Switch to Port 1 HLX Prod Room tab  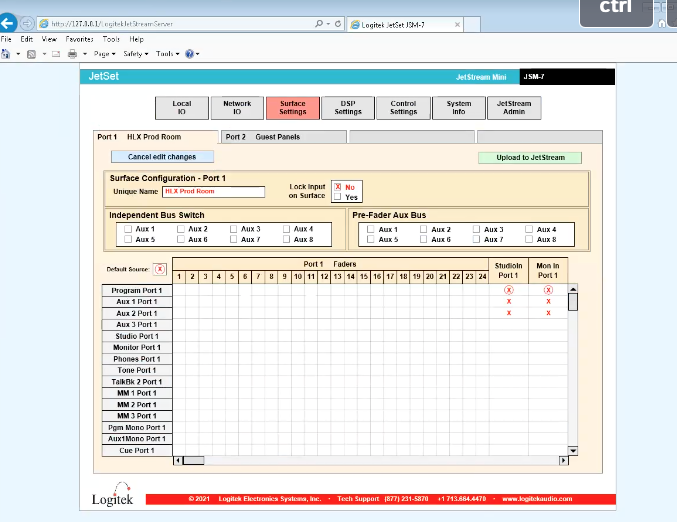[x=156, y=137]
